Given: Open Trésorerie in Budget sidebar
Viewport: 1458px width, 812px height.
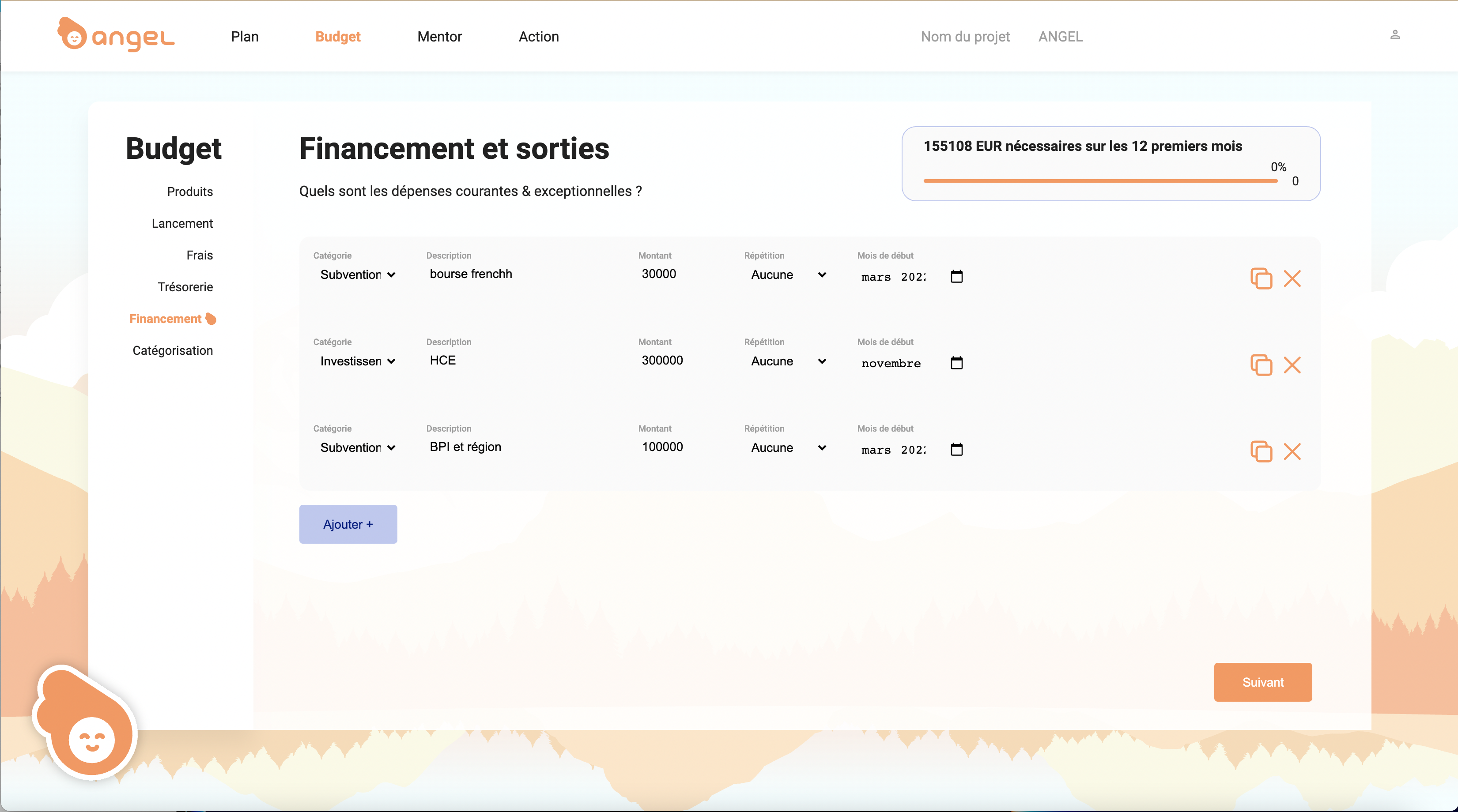Looking at the screenshot, I should pyautogui.click(x=185, y=286).
